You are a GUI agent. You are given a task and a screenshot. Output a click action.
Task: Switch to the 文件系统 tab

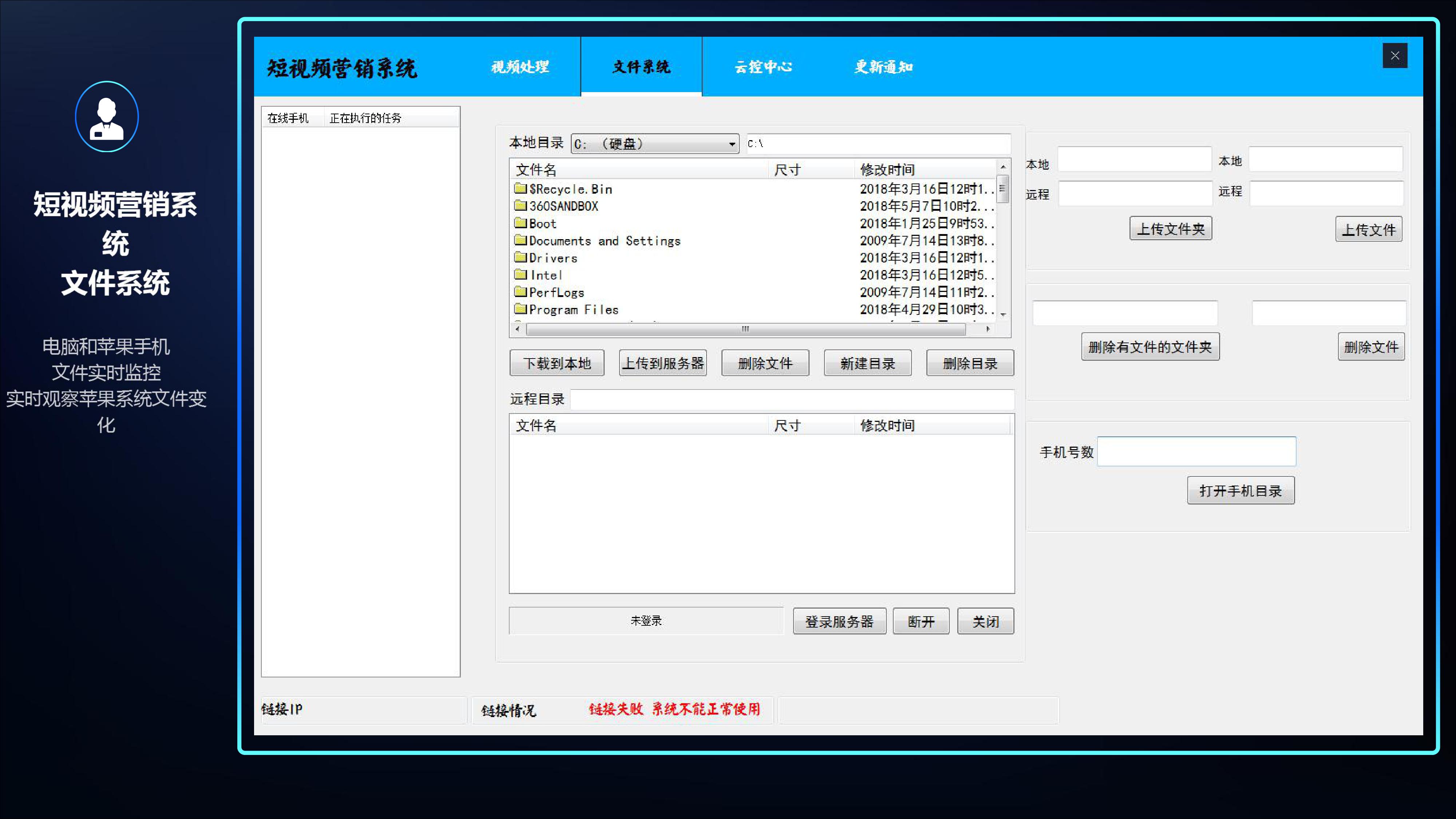click(641, 67)
